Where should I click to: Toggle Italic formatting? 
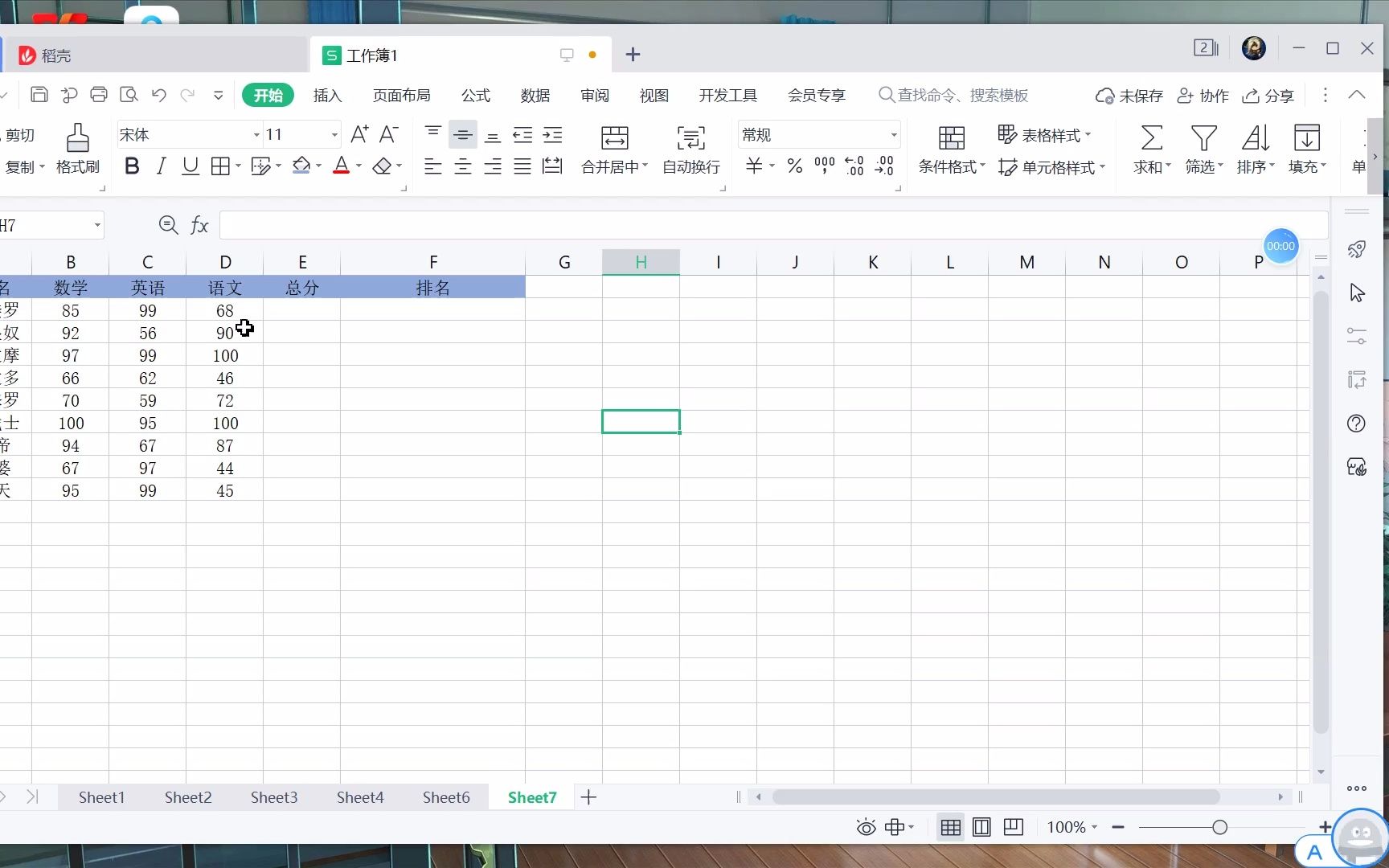pyautogui.click(x=161, y=166)
